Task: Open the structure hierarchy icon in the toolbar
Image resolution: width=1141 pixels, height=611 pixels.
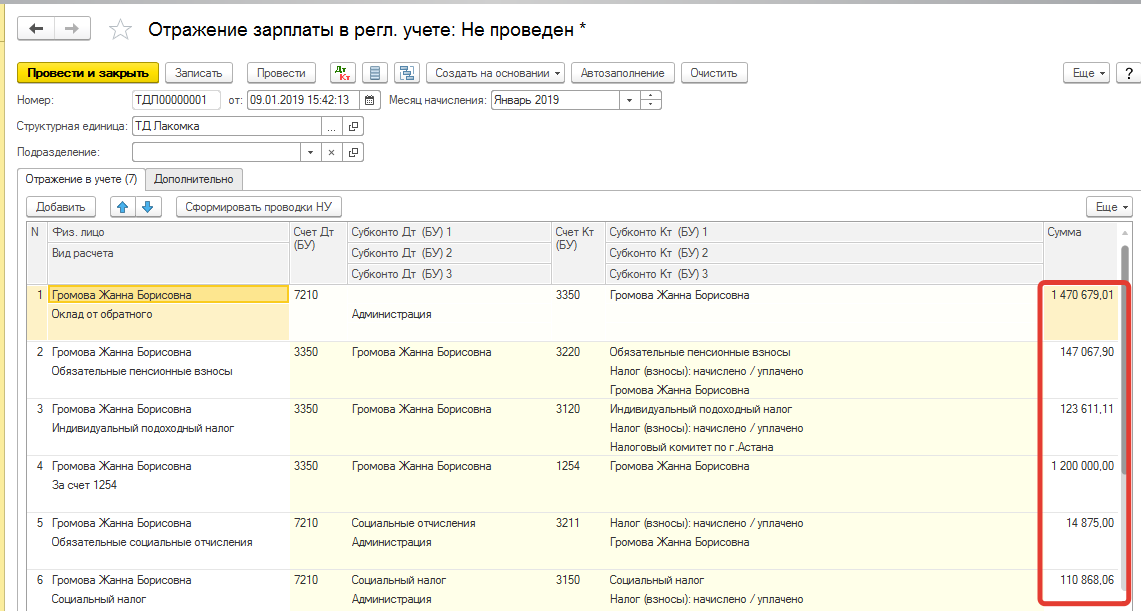Action: (x=408, y=73)
